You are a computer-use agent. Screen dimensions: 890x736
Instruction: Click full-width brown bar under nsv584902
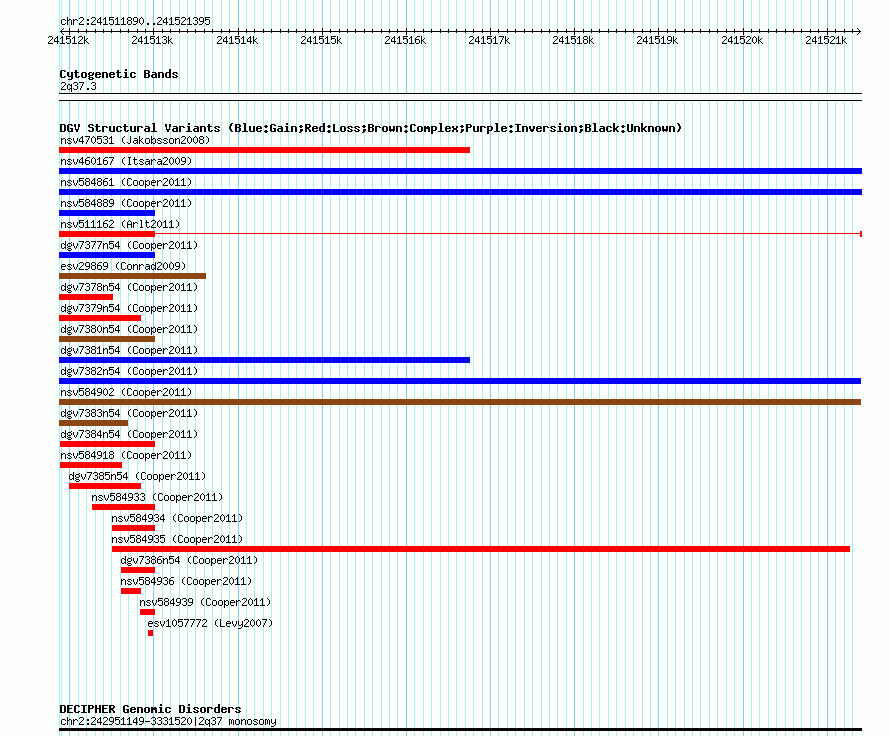460,402
